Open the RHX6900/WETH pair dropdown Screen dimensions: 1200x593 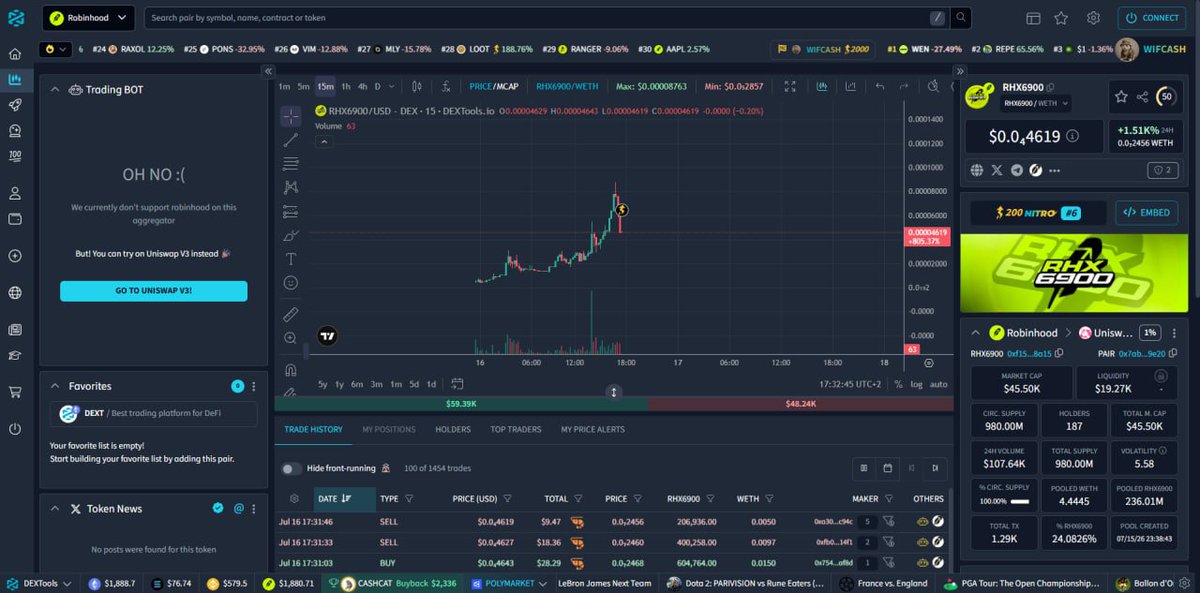coord(1034,102)
